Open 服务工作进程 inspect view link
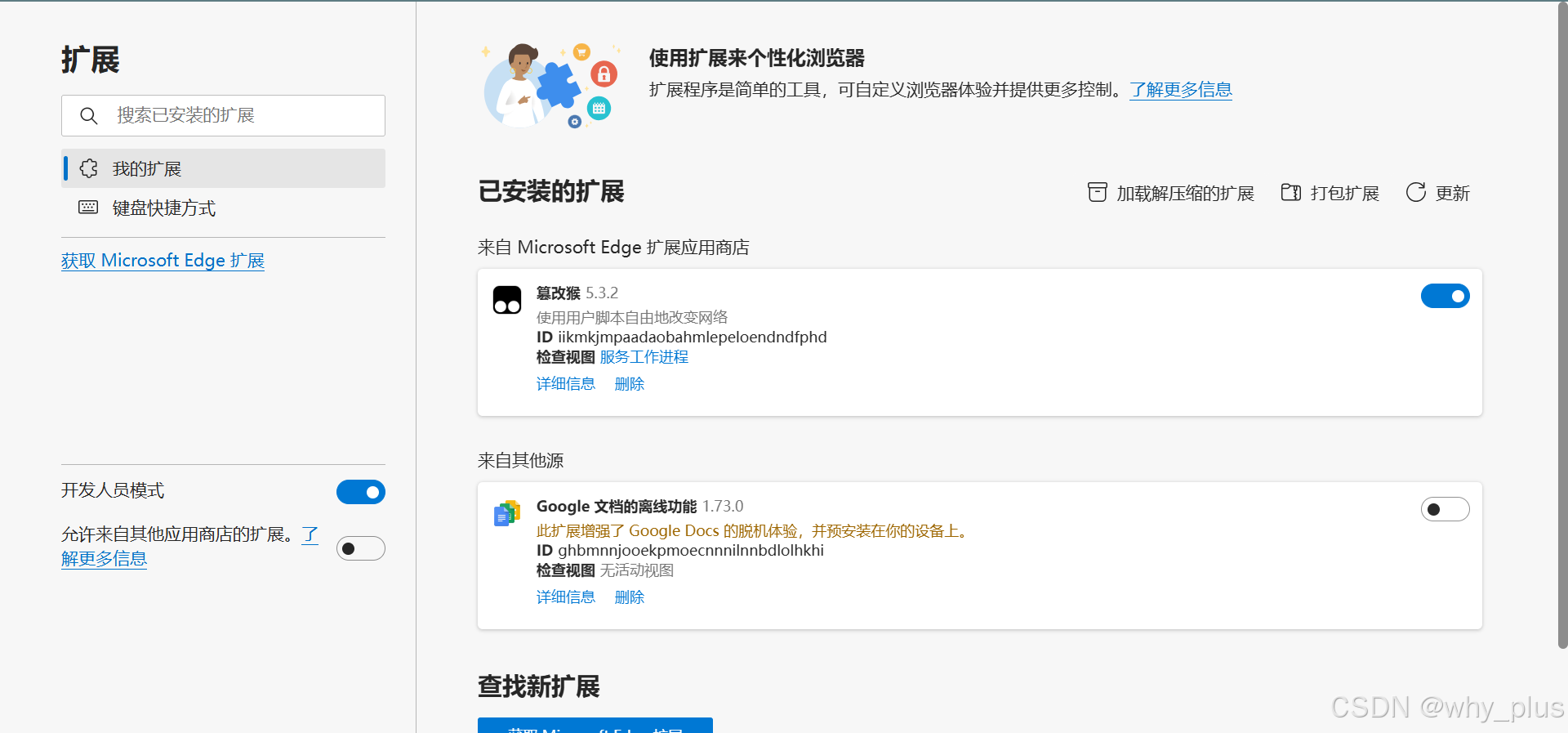1568x733 pixels. coord(644,357)
